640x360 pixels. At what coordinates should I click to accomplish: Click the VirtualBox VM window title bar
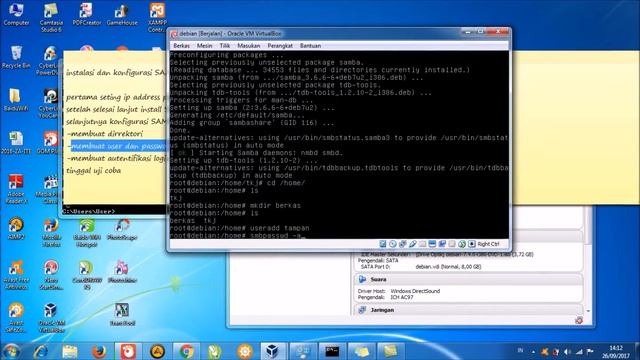(318, 33)
